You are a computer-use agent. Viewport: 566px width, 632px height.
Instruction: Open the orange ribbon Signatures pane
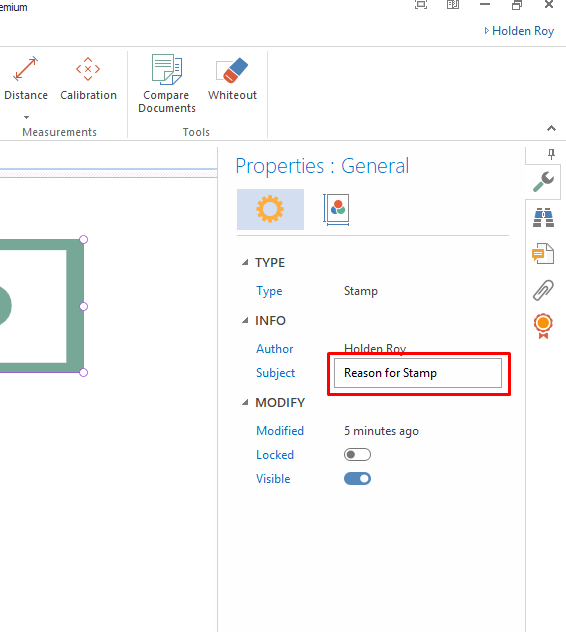(x=543, y=326)
